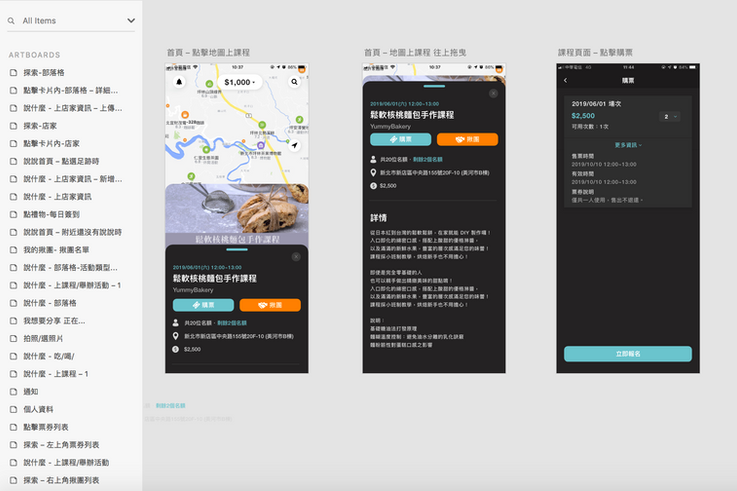Select the 個人資料 artboard

click(38, 409)
